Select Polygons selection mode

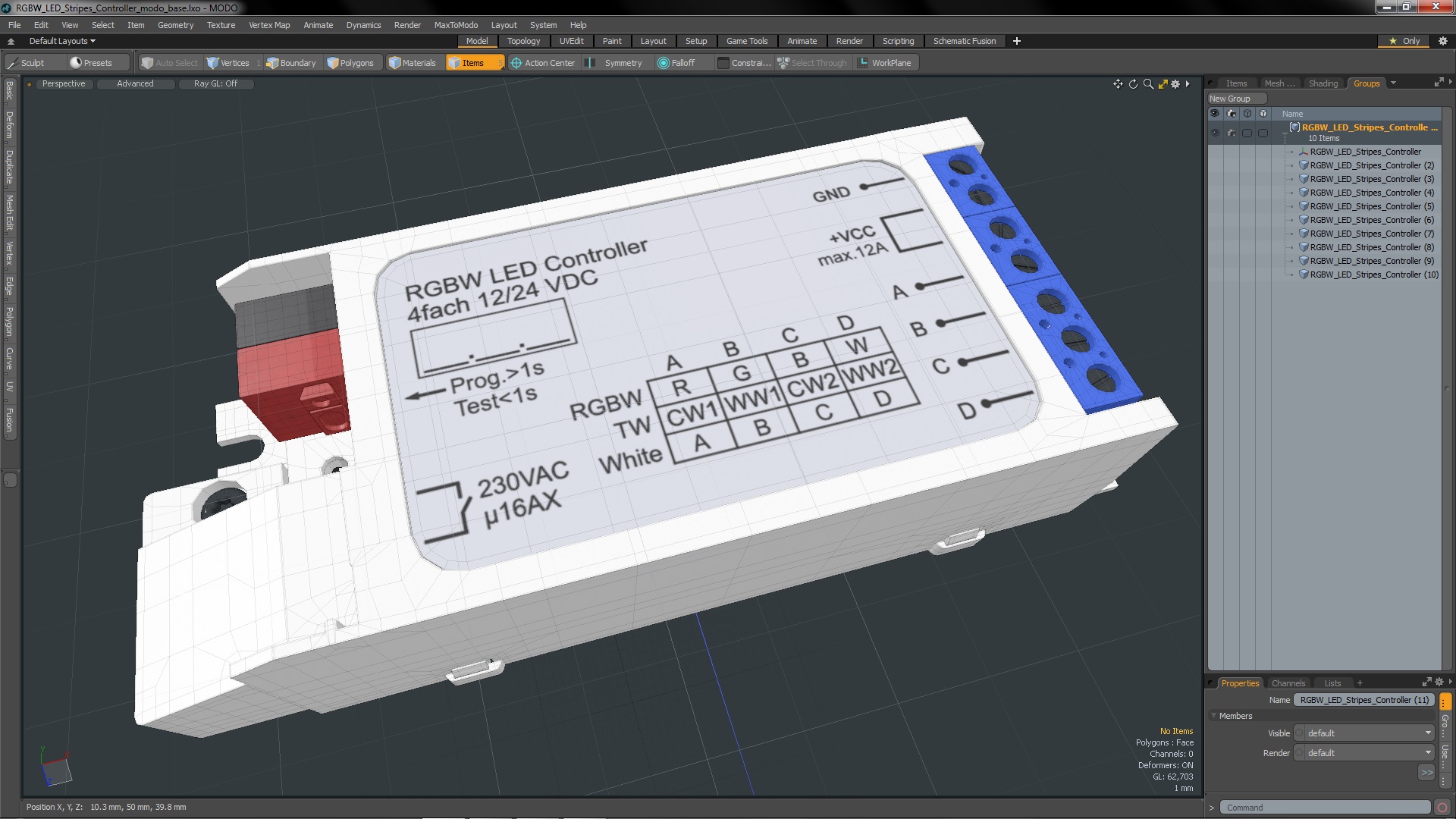tap(350, 63)
